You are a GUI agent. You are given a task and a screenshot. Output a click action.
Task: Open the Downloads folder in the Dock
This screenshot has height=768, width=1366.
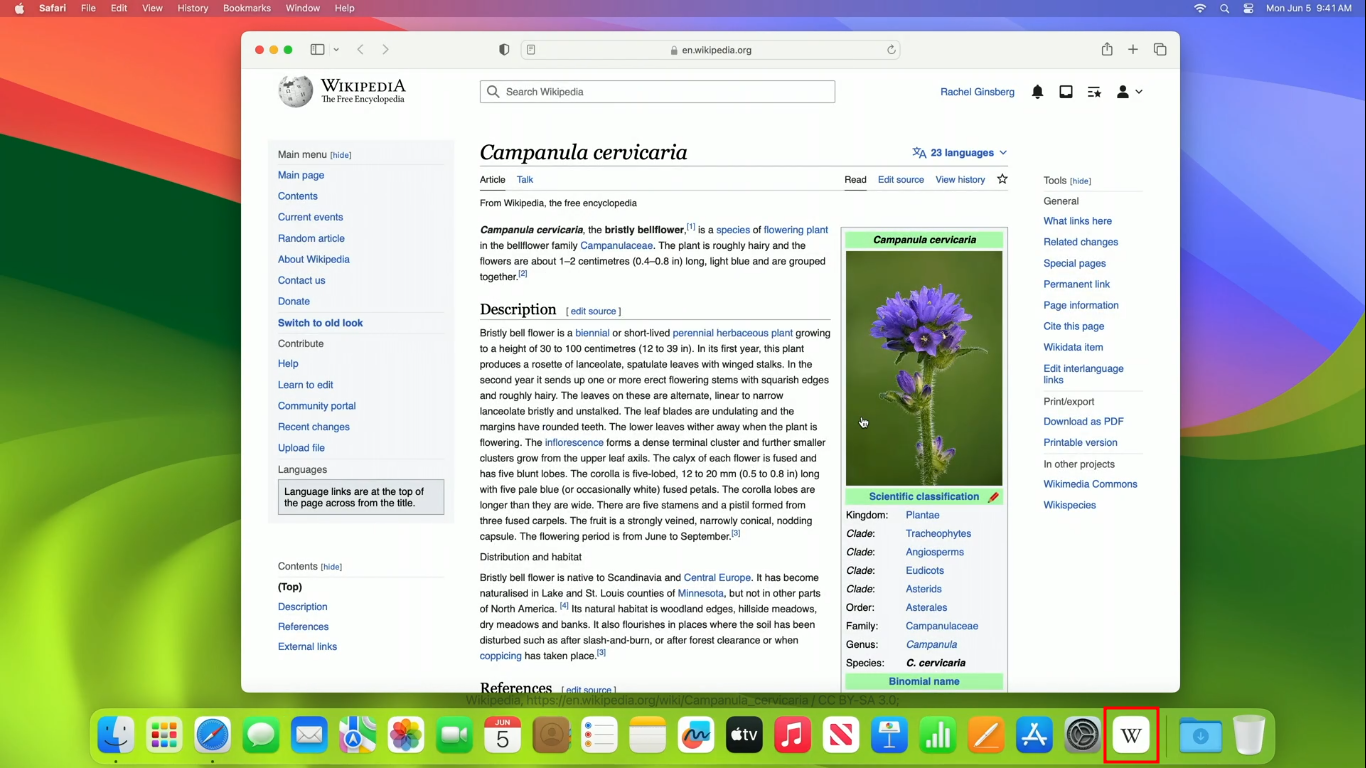click(1200, 736)
